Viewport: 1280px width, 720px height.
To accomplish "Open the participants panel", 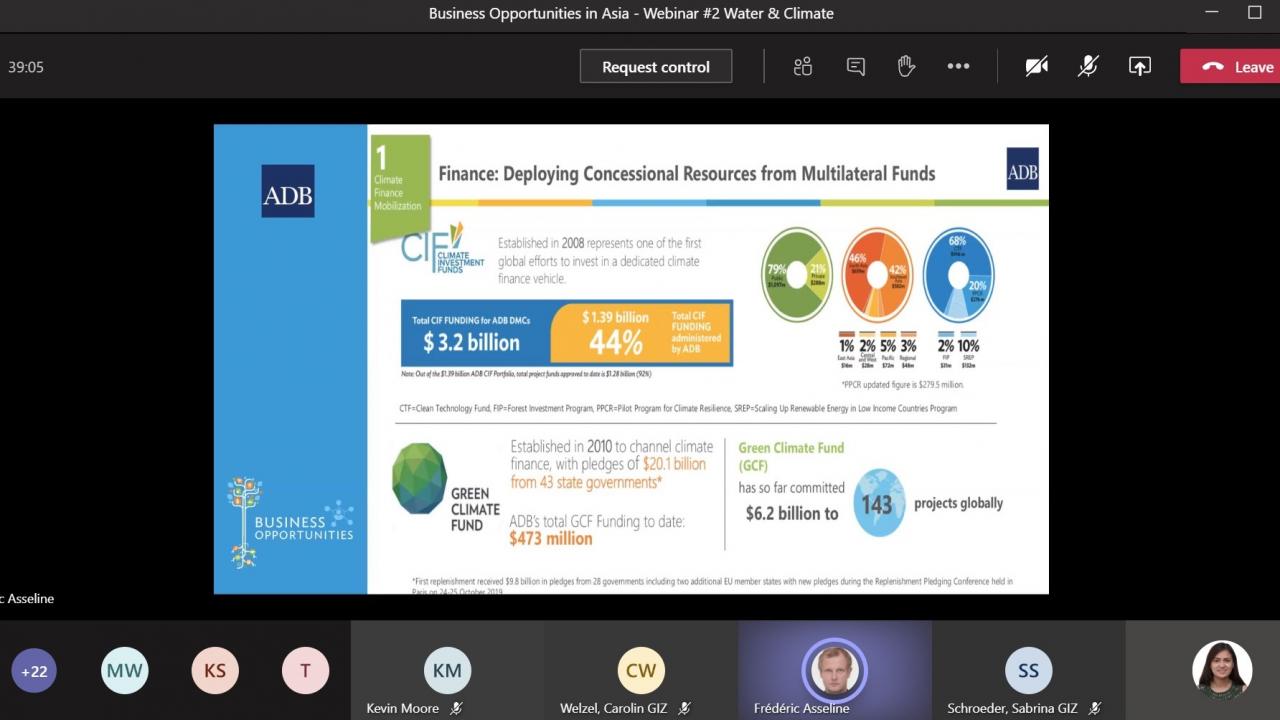I will [x=803, y=67].
